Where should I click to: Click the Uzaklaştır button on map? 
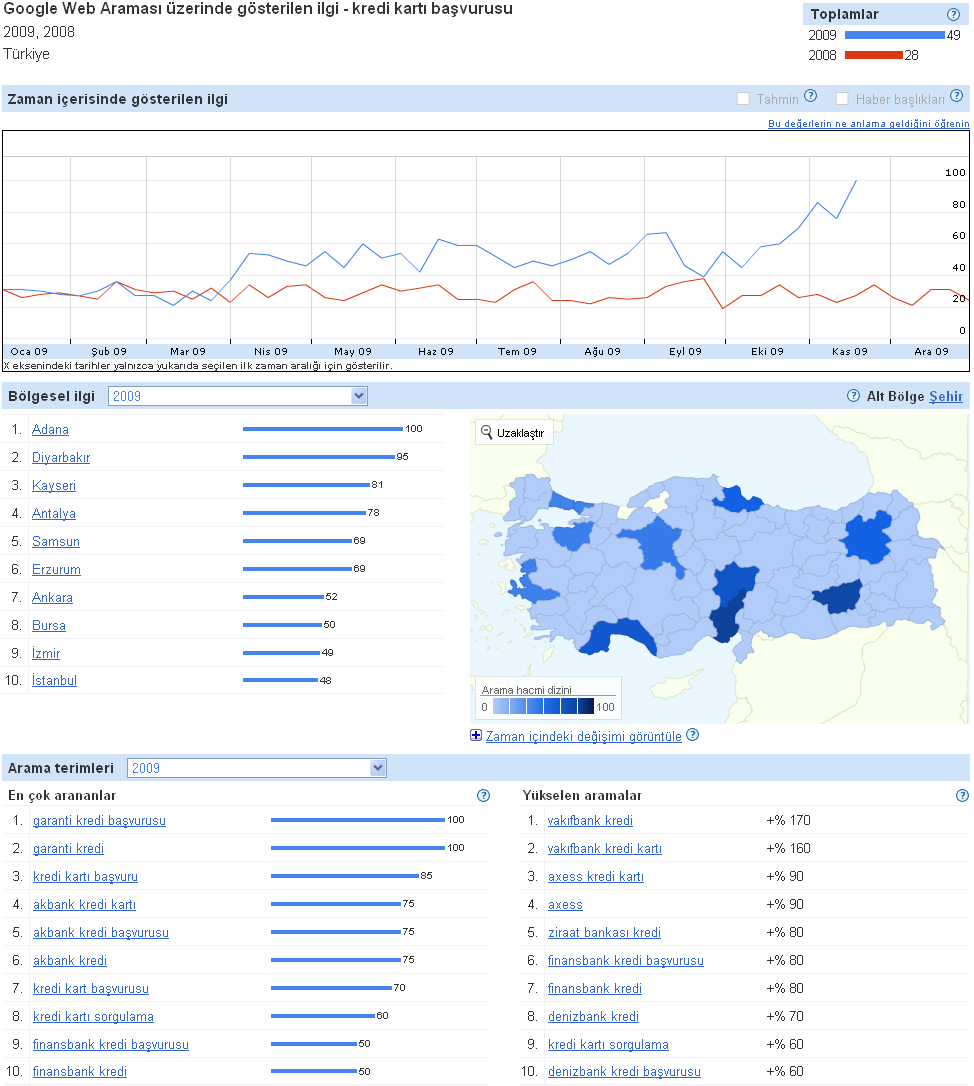(x=515, y=432)
